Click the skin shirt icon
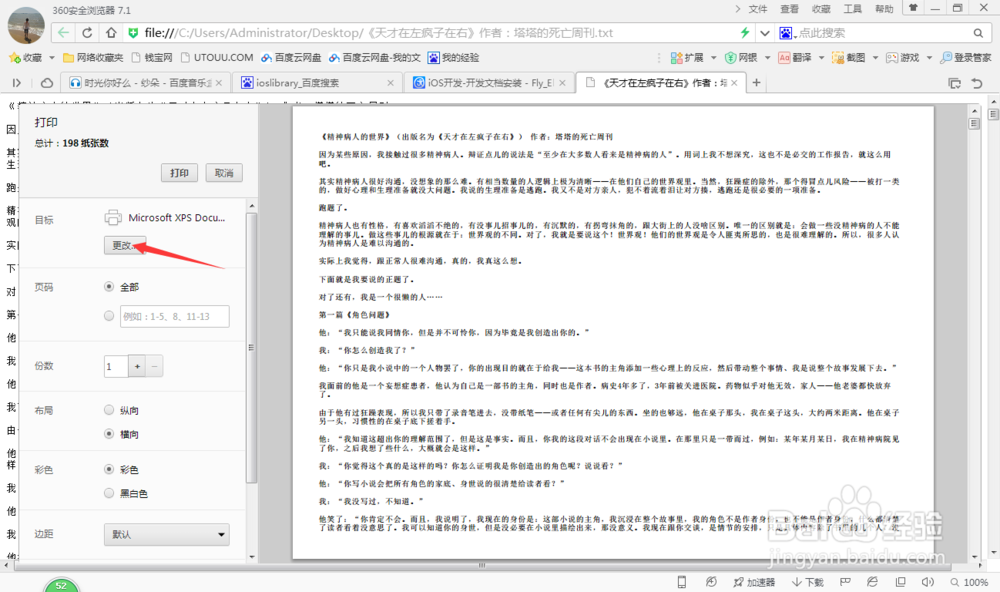Image resolution: width=1000 pixels, height=592 pixels. (x=913, y=8)
